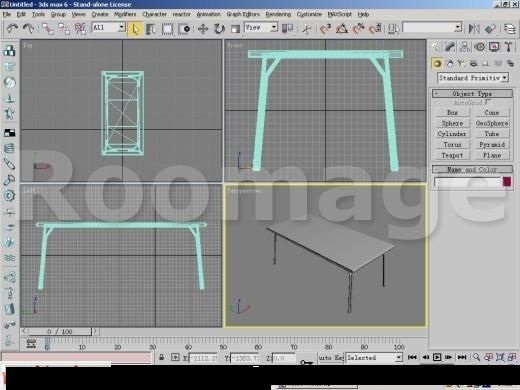Click Zoom viewport navigation tool
520x390 pixels.
tap(477, 357)
